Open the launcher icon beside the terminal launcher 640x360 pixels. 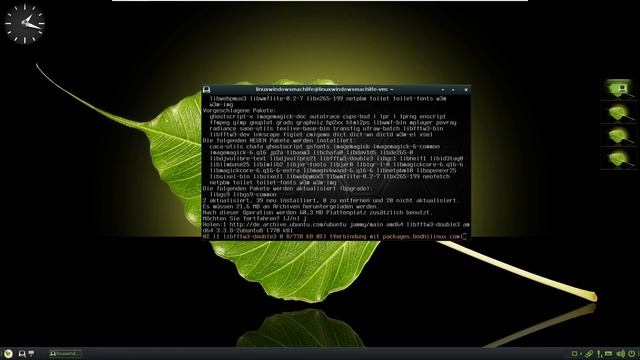[x=31, y=353]
